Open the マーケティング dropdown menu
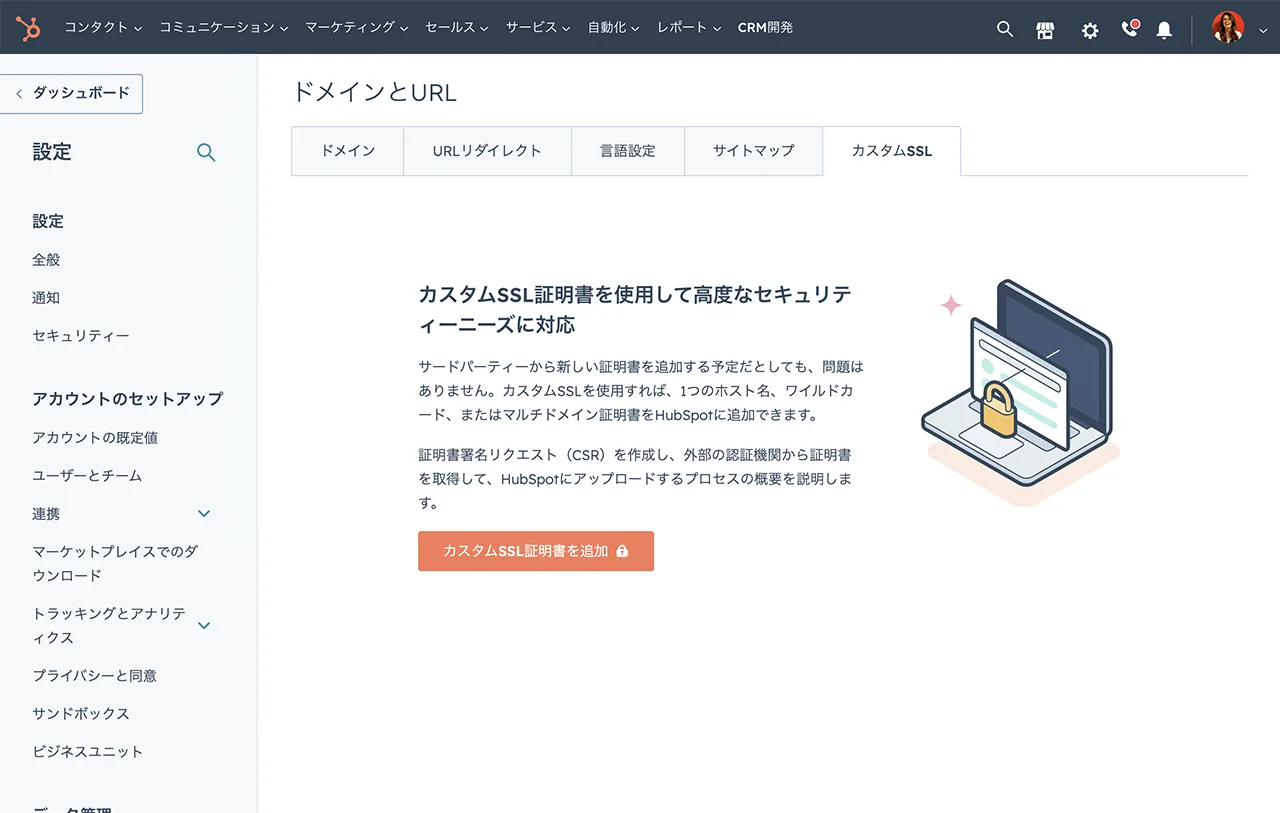The image size is (1280, 813). 356,28
